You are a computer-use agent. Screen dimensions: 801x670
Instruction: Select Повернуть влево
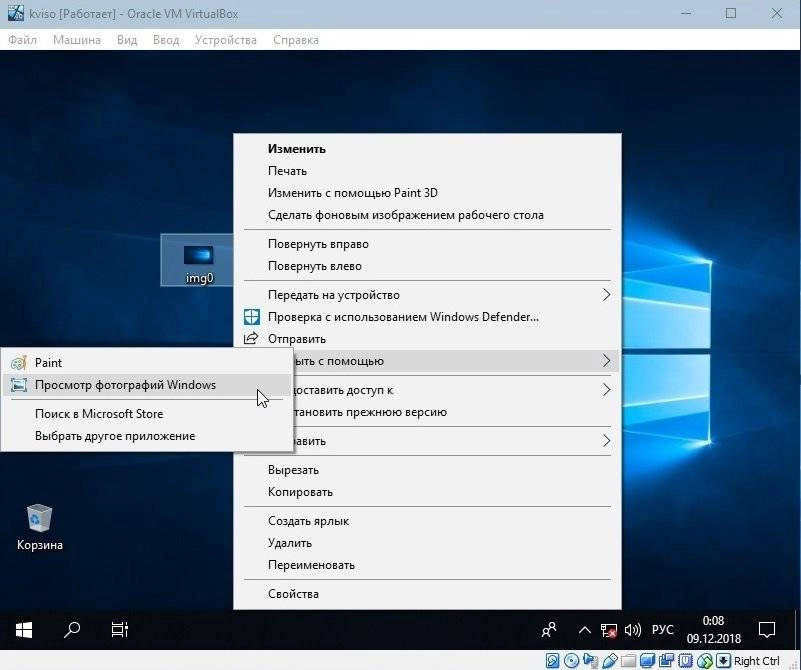pos(427,266)
